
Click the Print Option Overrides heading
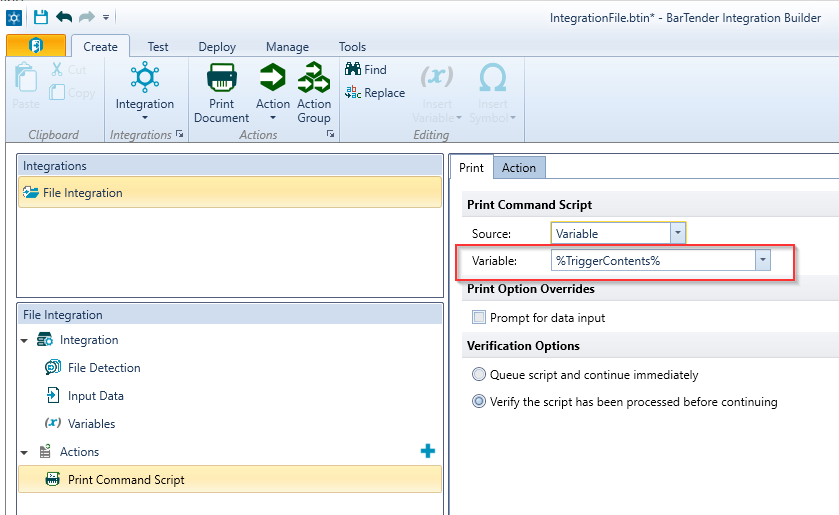(x=531, y=289)
